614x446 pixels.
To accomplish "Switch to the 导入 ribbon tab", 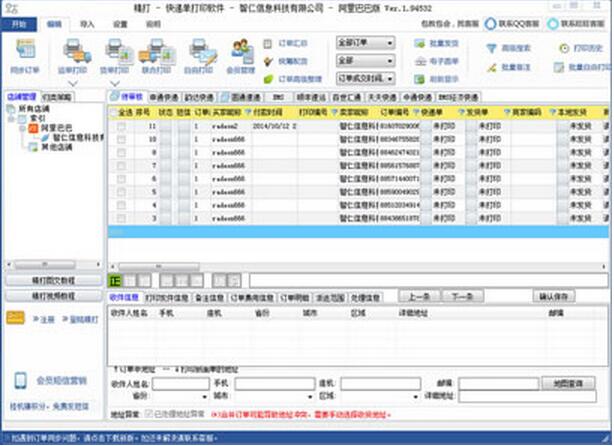I will pyautogui.click(x=87, y=22).
